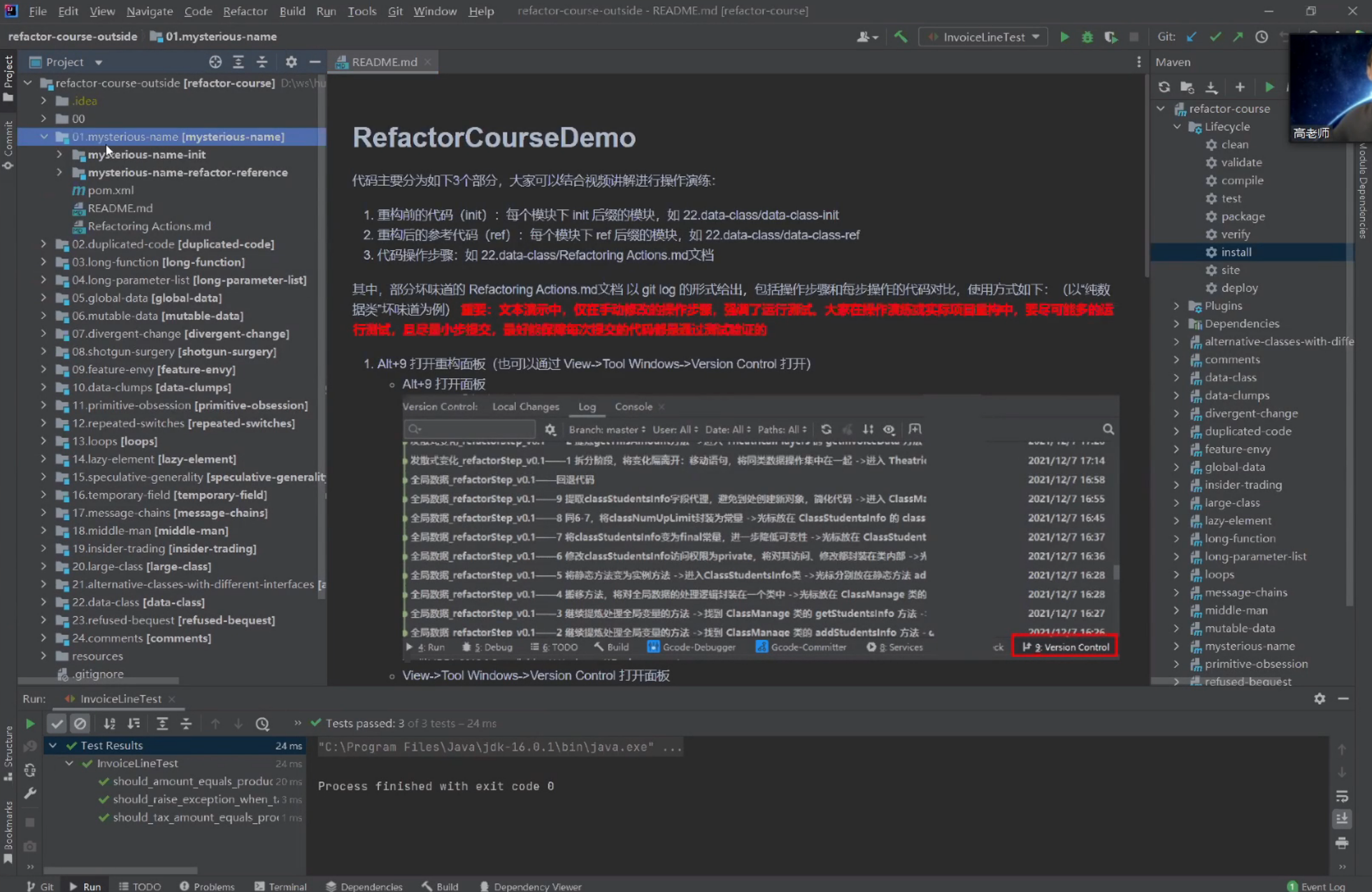Click Select Opened File target icon

click(x=215, y=62)
